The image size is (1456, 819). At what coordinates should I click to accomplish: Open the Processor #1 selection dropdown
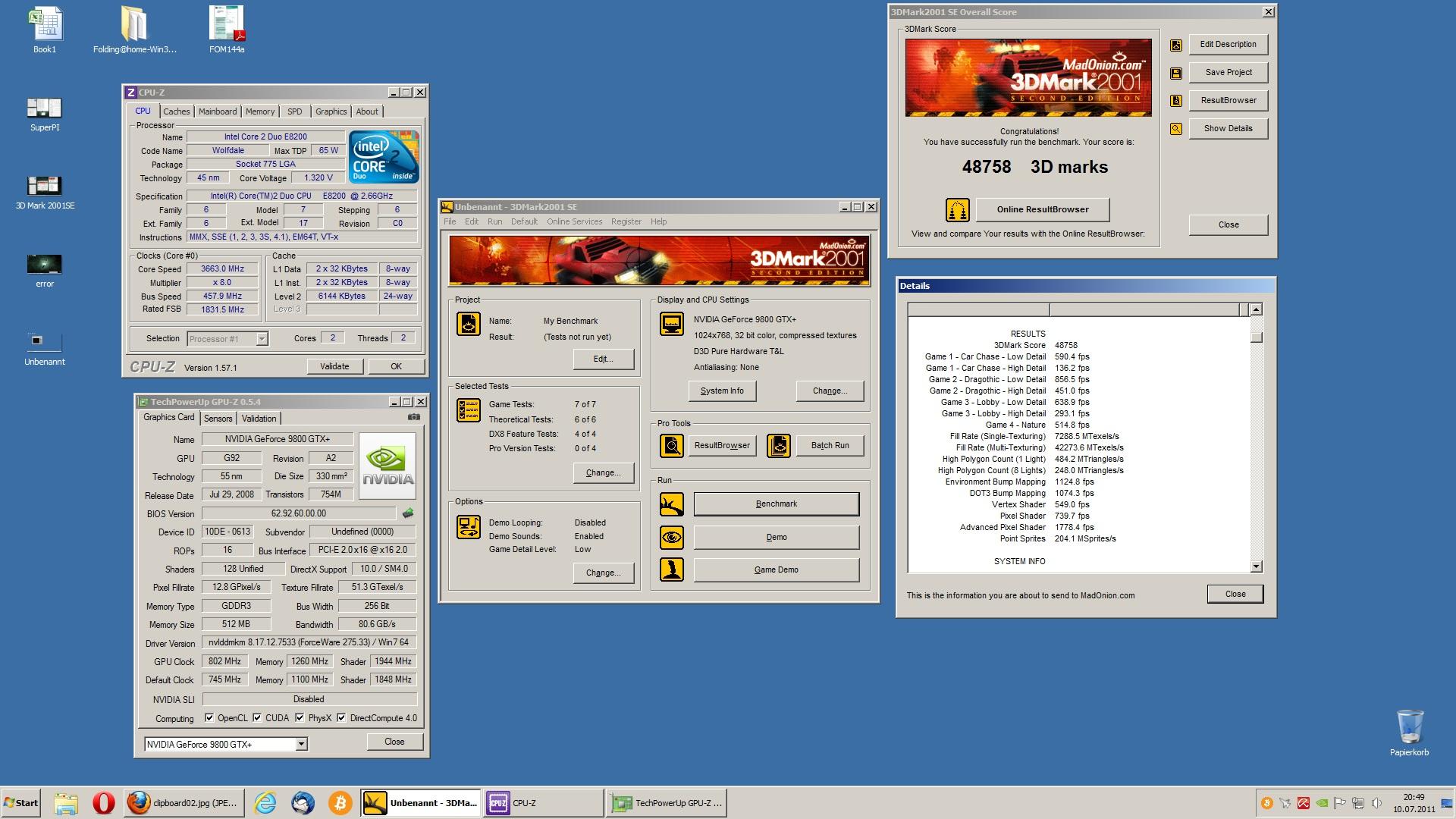[262, 339]
